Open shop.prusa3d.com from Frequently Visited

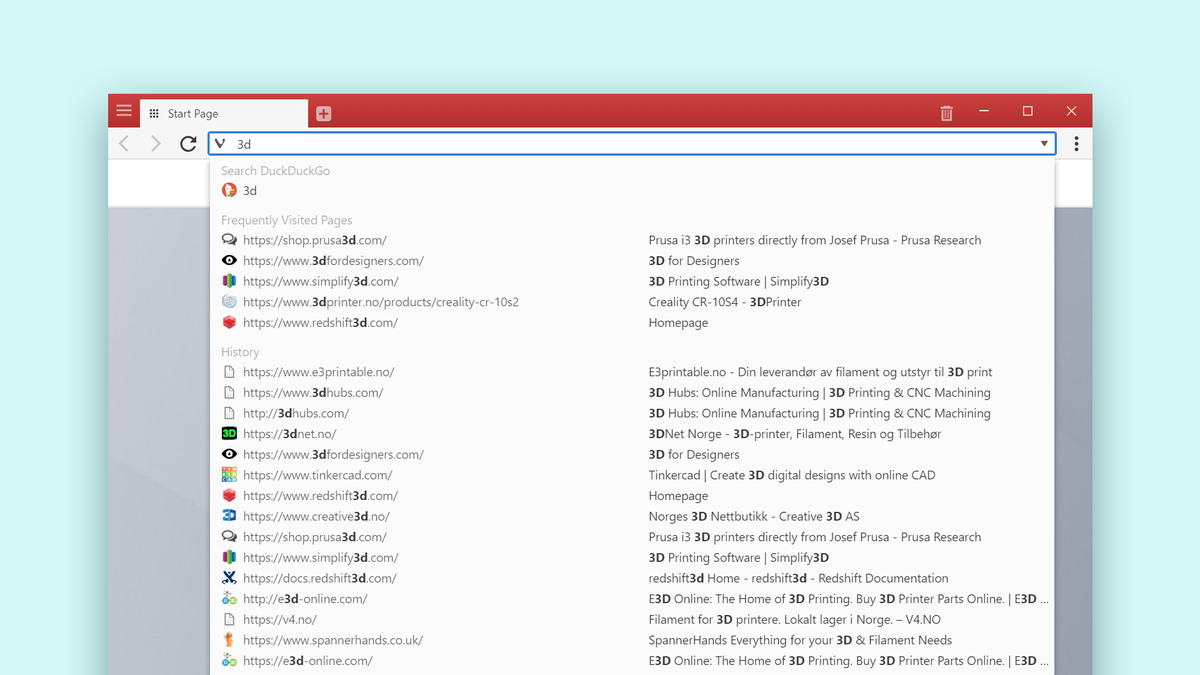(x=315, y=240)
